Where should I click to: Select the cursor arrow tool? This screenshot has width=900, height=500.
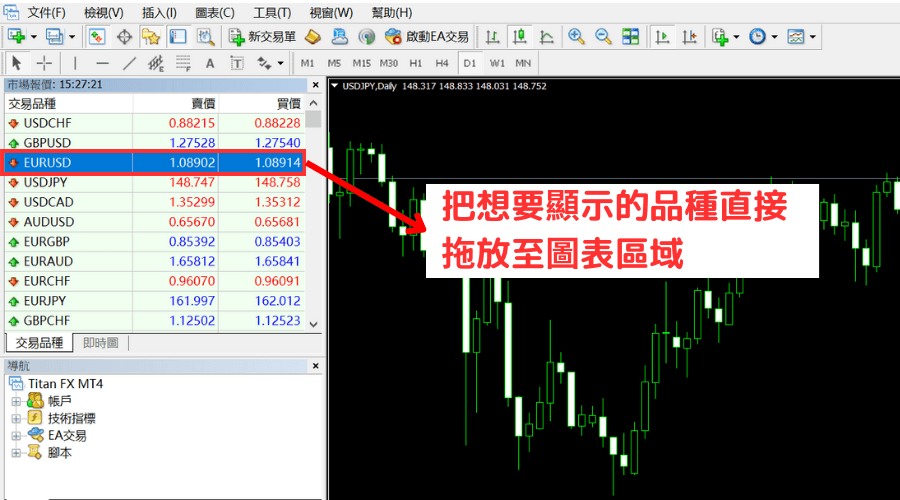[16, 63]
